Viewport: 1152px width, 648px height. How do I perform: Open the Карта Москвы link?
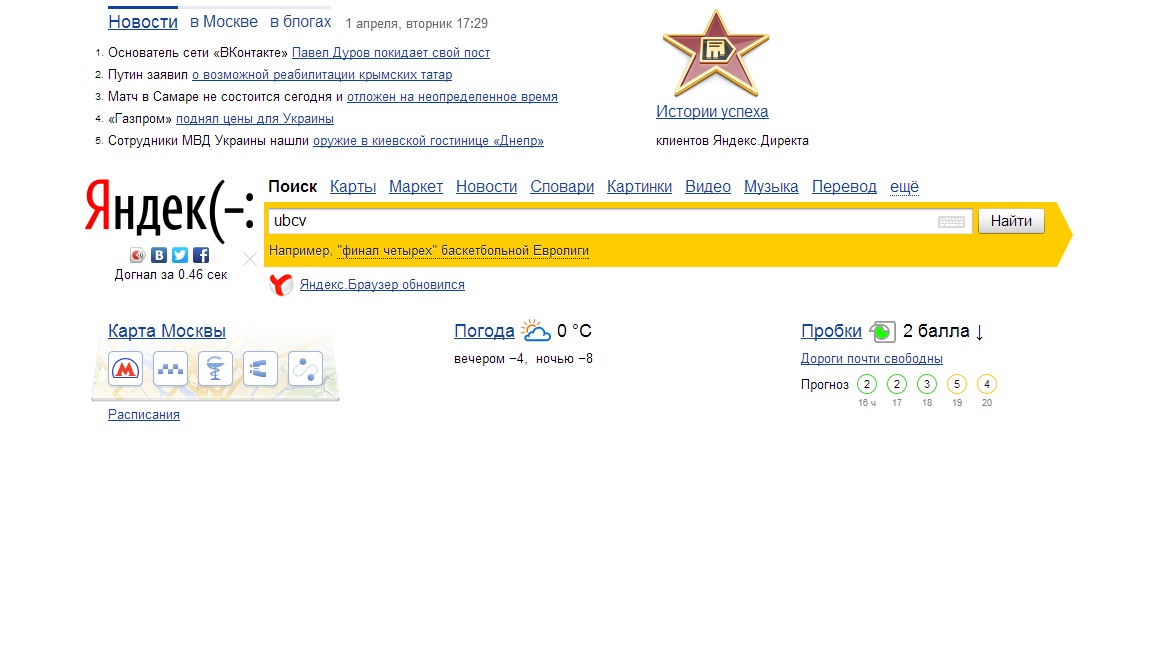point(167,331)
